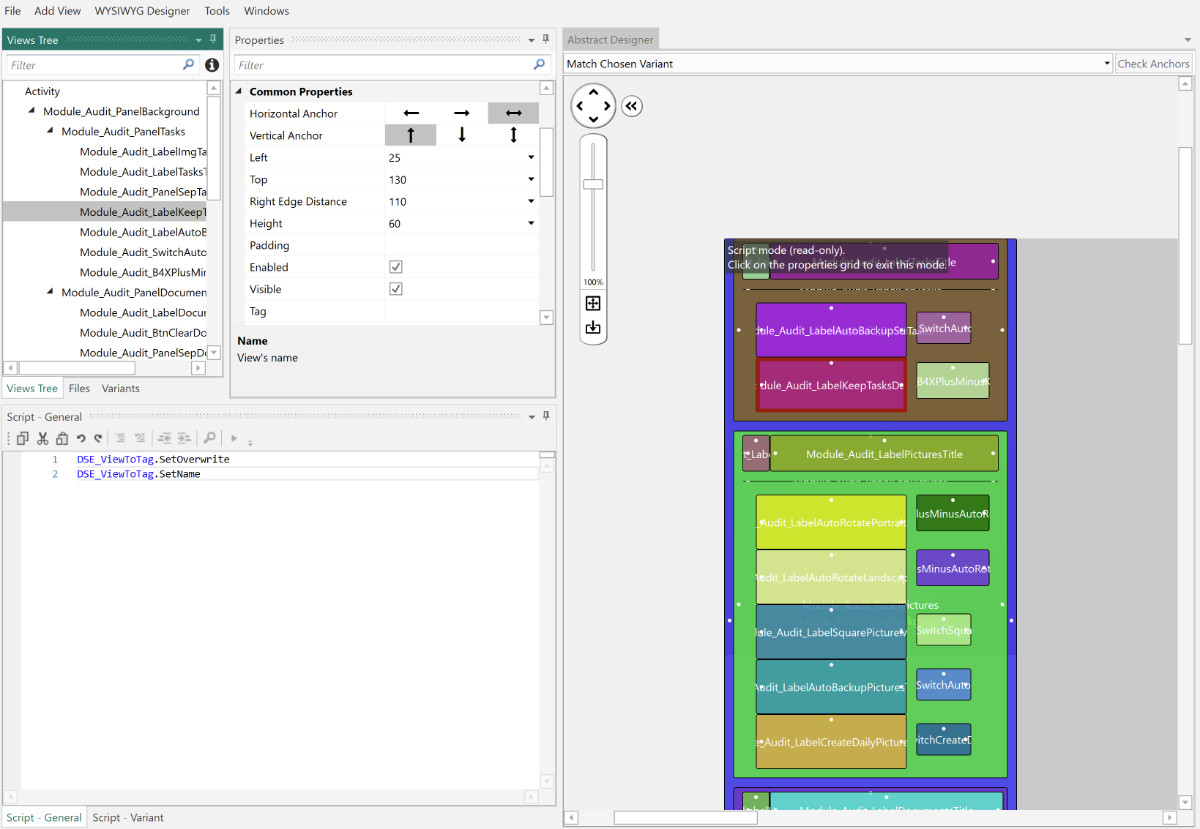Paste from clipboard in Script toolbar
1200x829 pixels.
62,438
